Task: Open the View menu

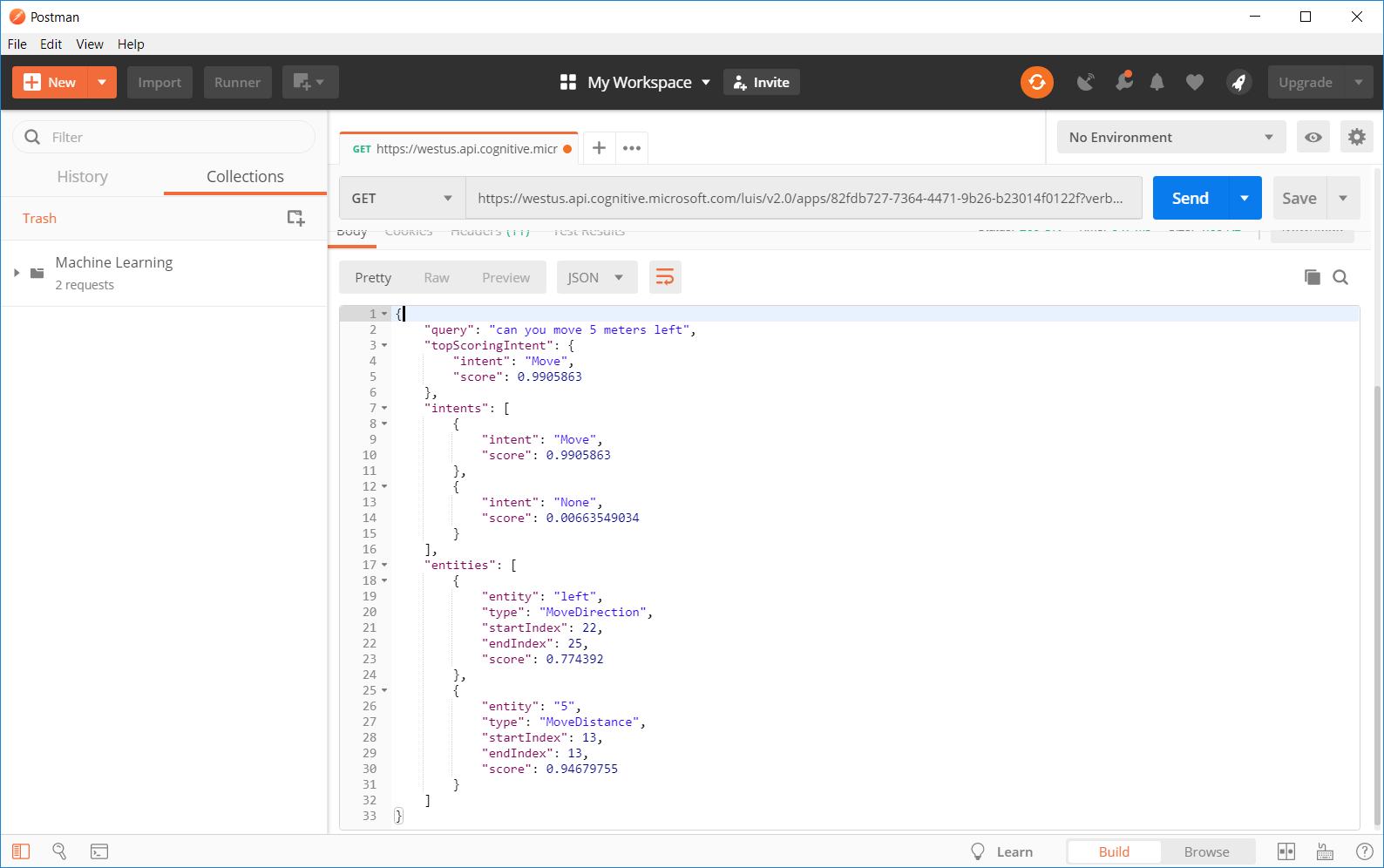Action: (x=90, y=44)
